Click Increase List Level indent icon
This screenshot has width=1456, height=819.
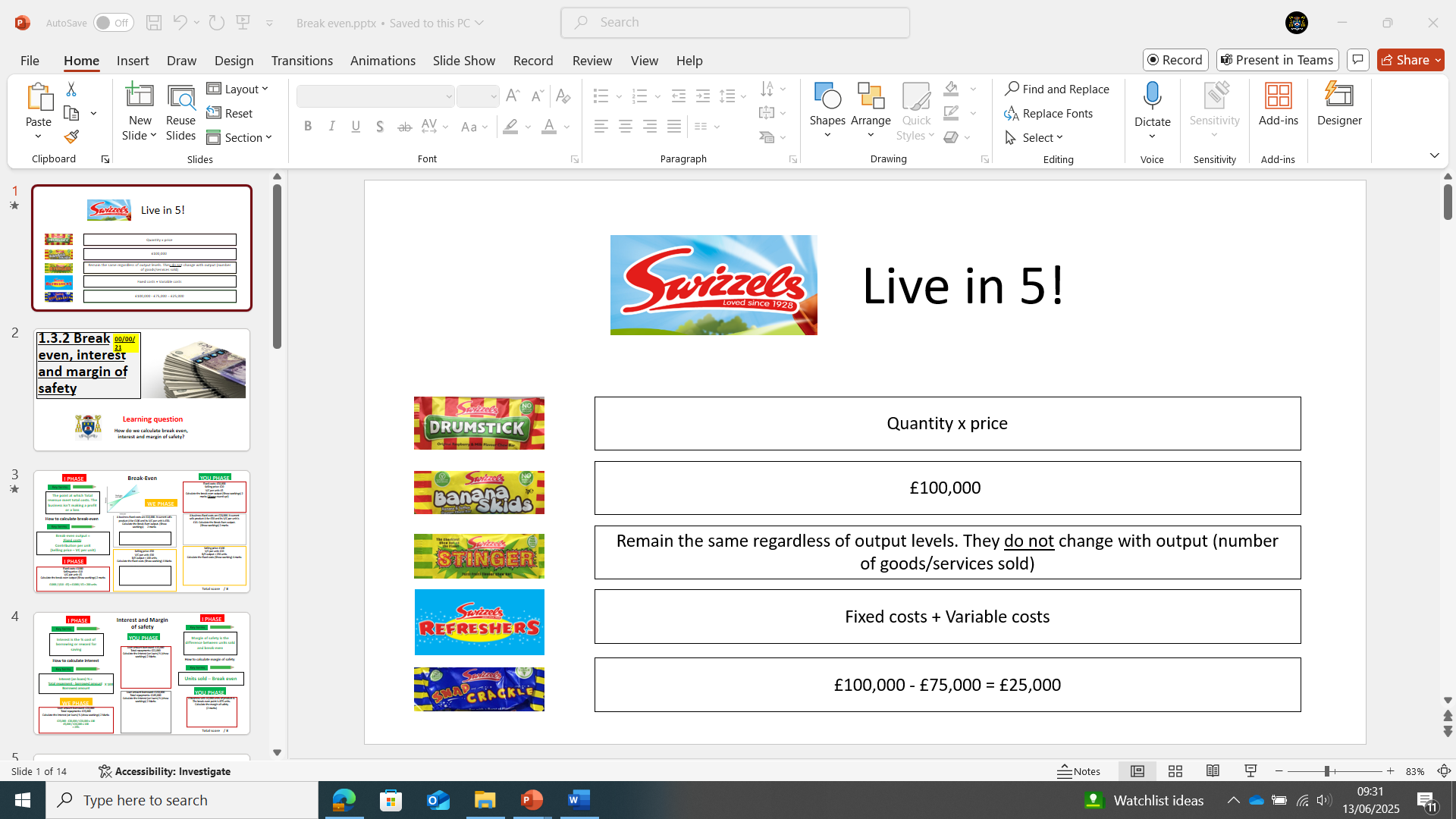pyautogui.click(x=703, y=96)
